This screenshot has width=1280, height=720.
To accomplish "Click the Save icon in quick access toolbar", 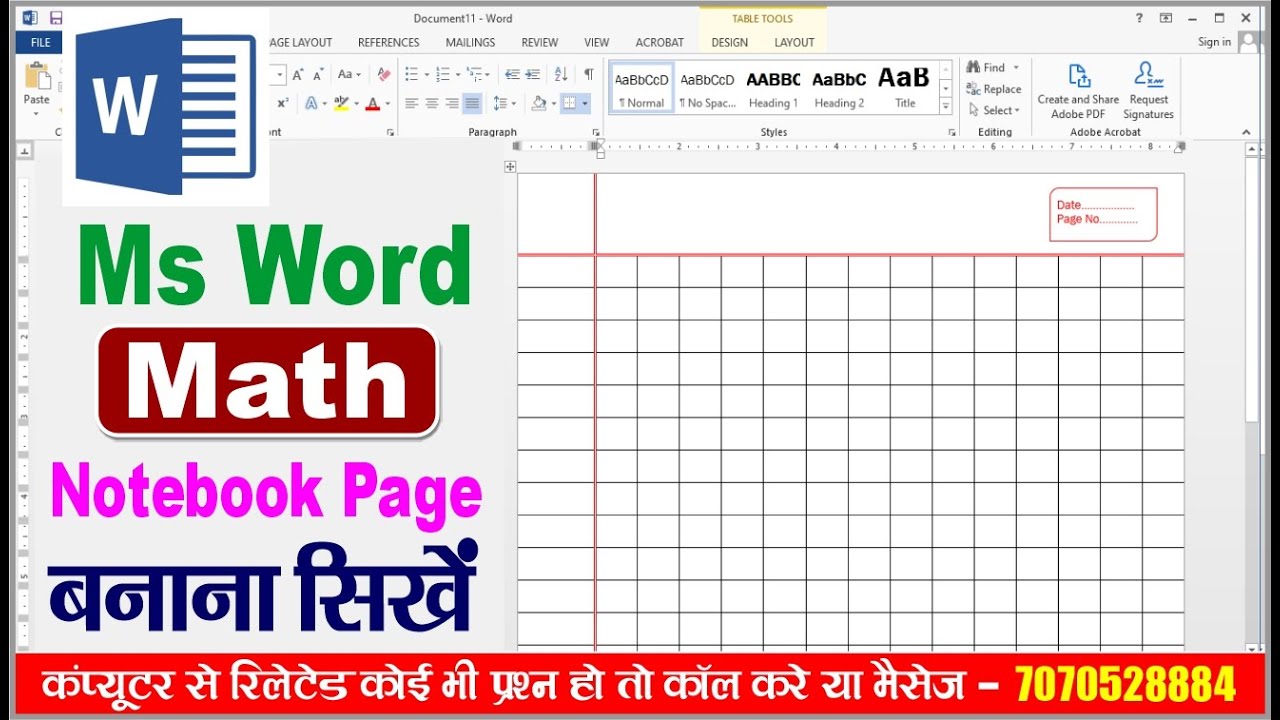I will [55, 18].
